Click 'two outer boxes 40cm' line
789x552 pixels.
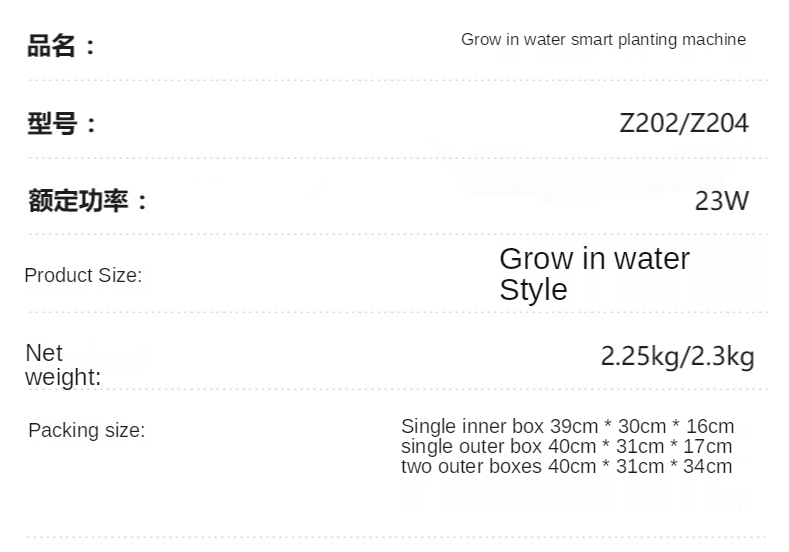pyautogui.click(x=566, y=467)
